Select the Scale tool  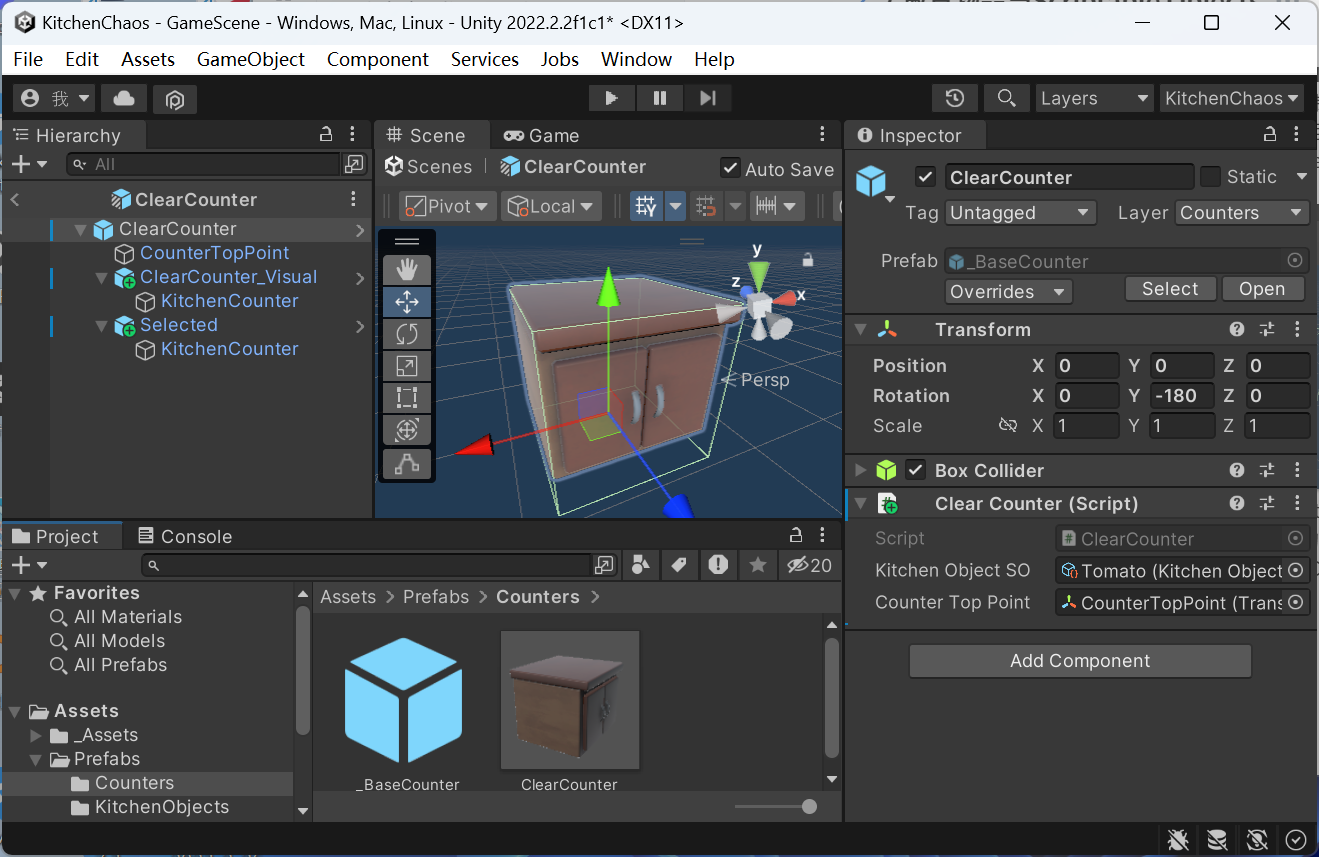pos(407,365)
